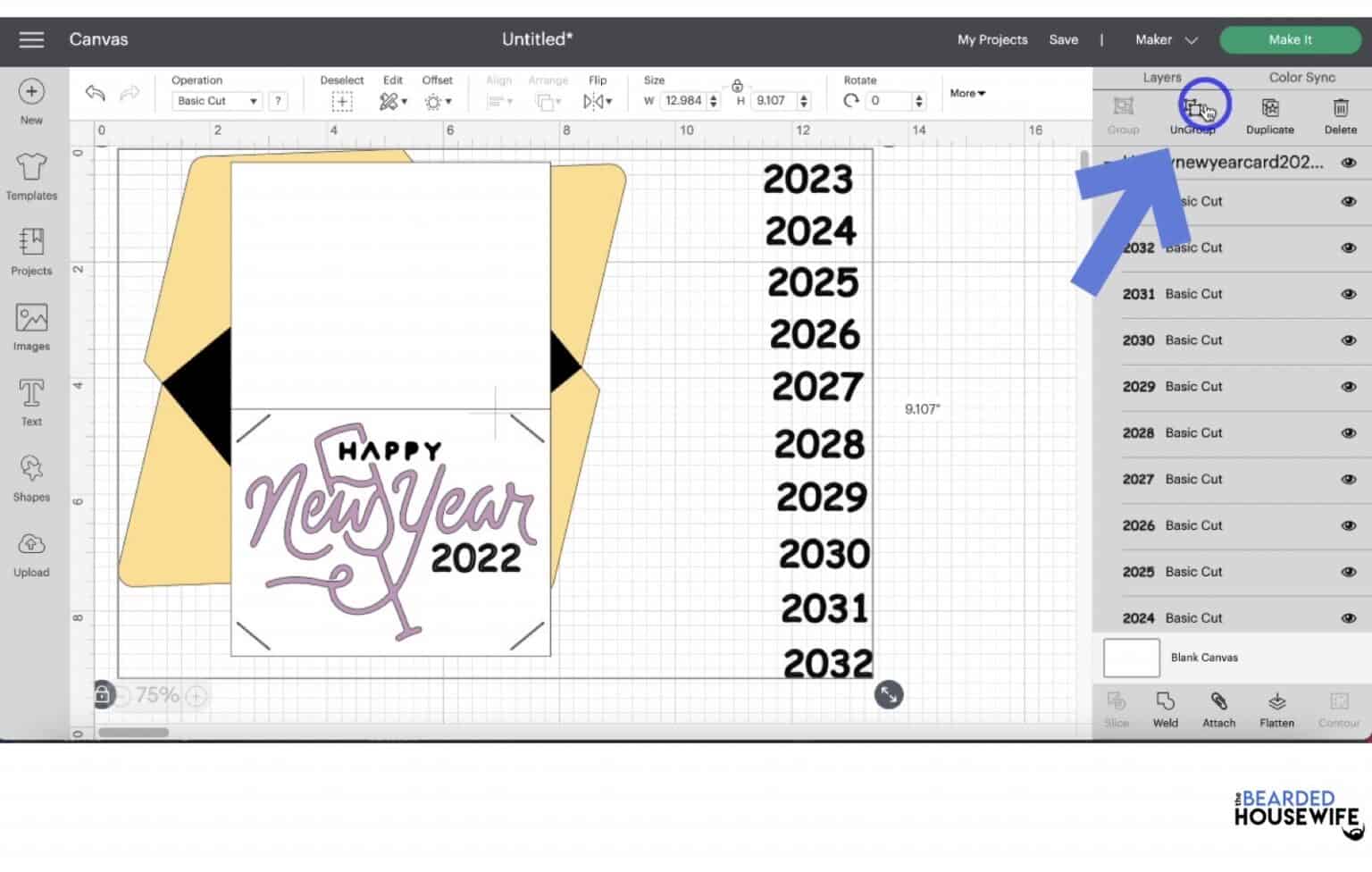The height and width of the screenshot is (872, 1372).
Task: Click the Save link in the header
Action: click(x=1064, y=39)
